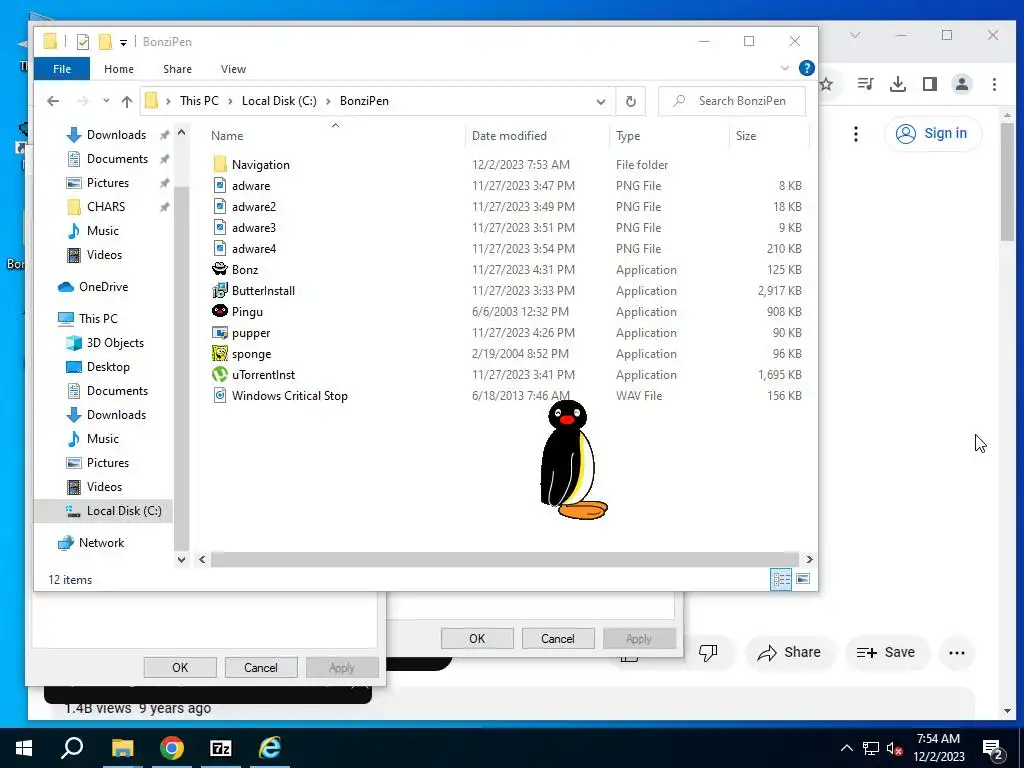
Task: Go up one folder level arrow
Action: click(127, 101)
